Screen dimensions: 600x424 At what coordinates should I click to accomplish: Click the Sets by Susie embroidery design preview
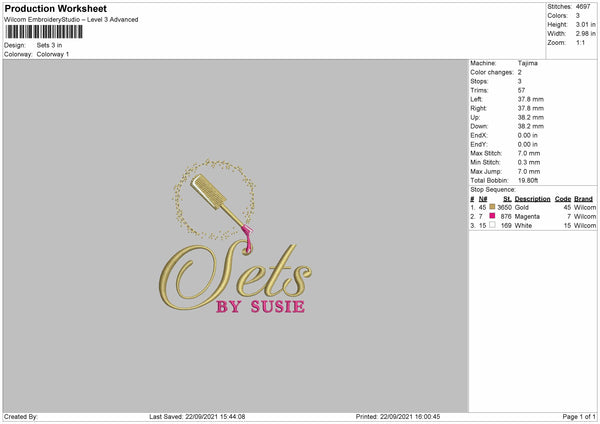coord(235,236)
